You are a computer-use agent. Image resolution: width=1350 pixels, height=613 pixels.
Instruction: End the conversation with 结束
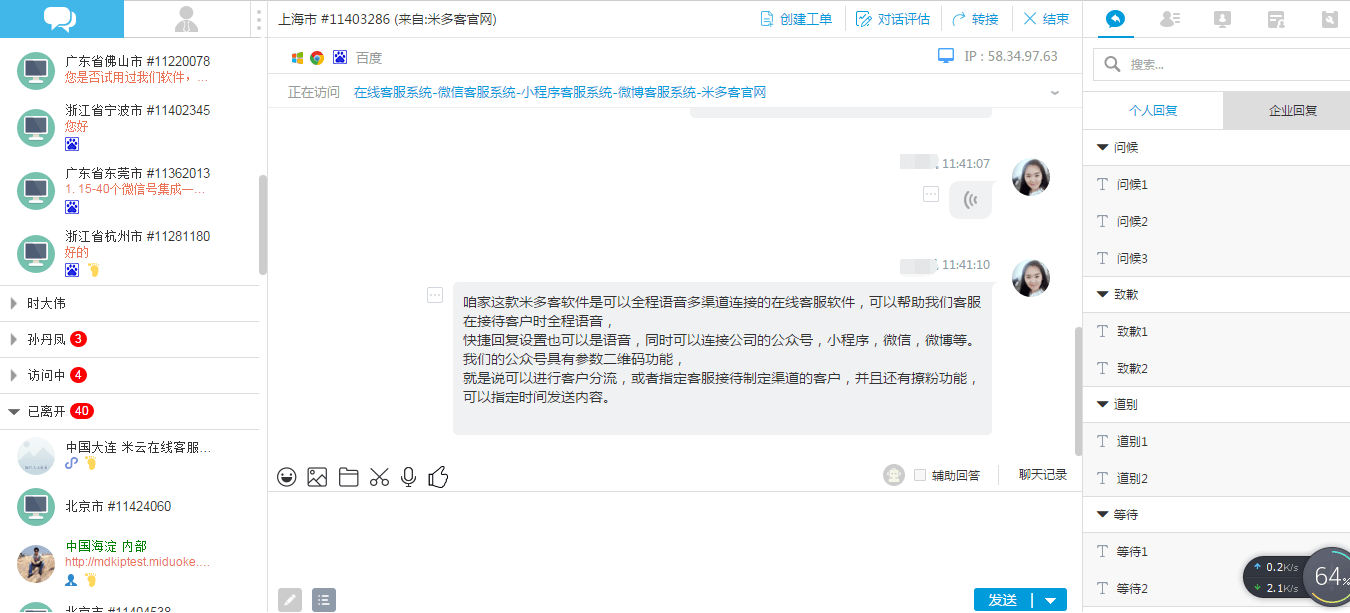(1046, 19)
